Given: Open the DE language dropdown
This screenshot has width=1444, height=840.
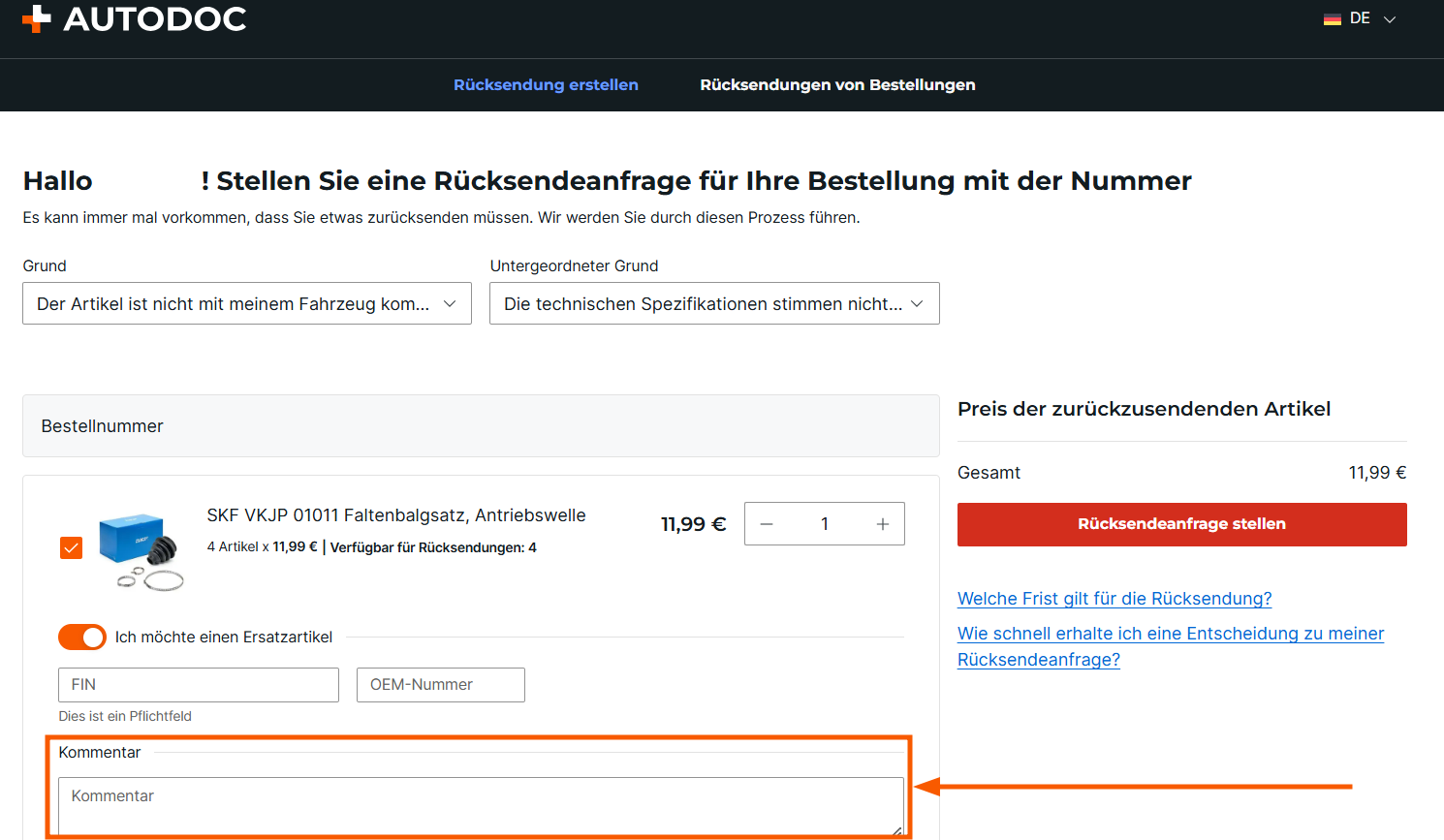Looking at the screenshot, I should 1388,19.
